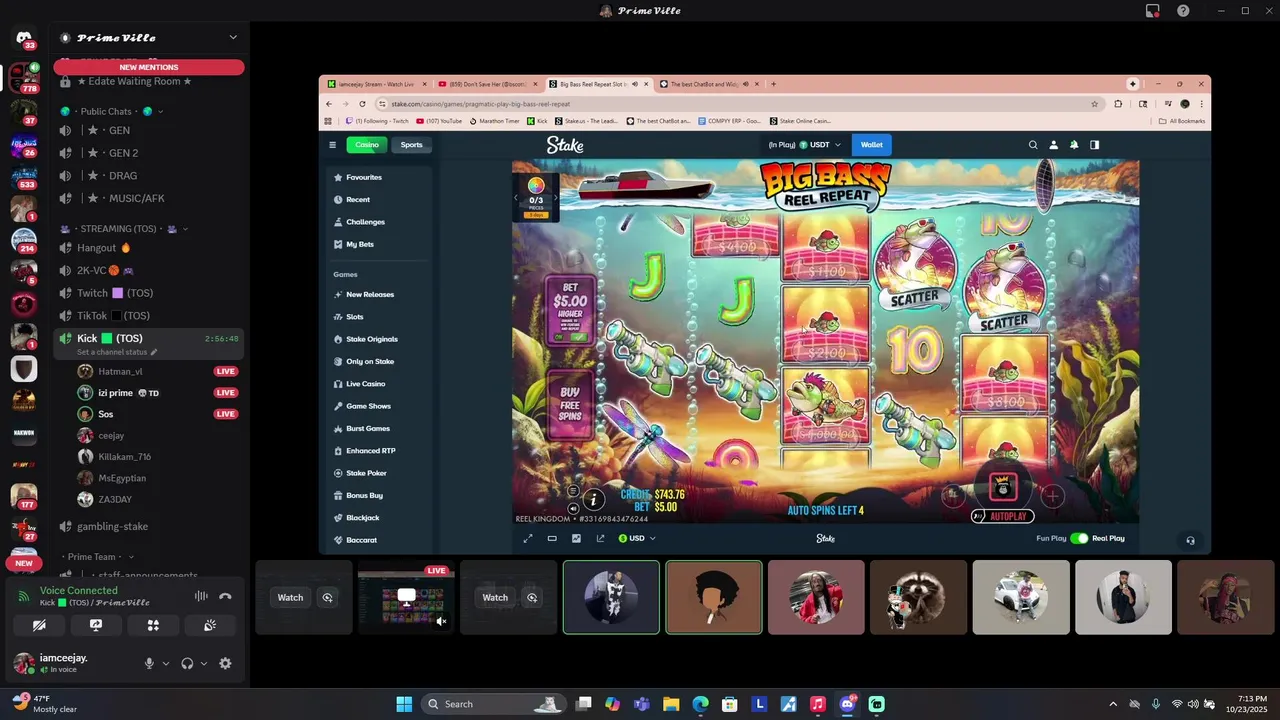Image resolution: width=1280 pixels, height=720 pixels.
Task: Open a new browser tab
Action: pyautogui.click(x=773, y=84)
